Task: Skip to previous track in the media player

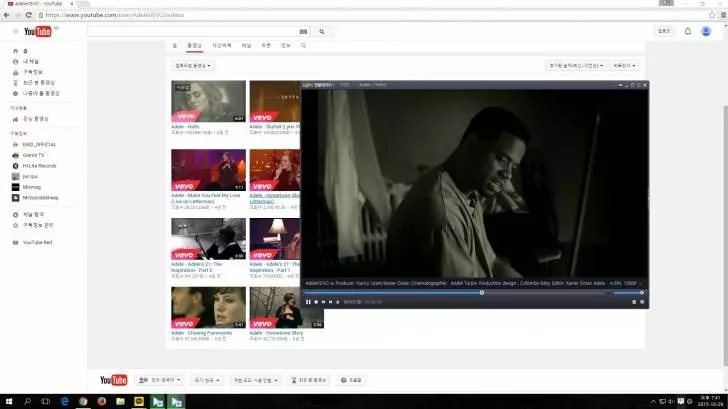Action: point(324,302)
